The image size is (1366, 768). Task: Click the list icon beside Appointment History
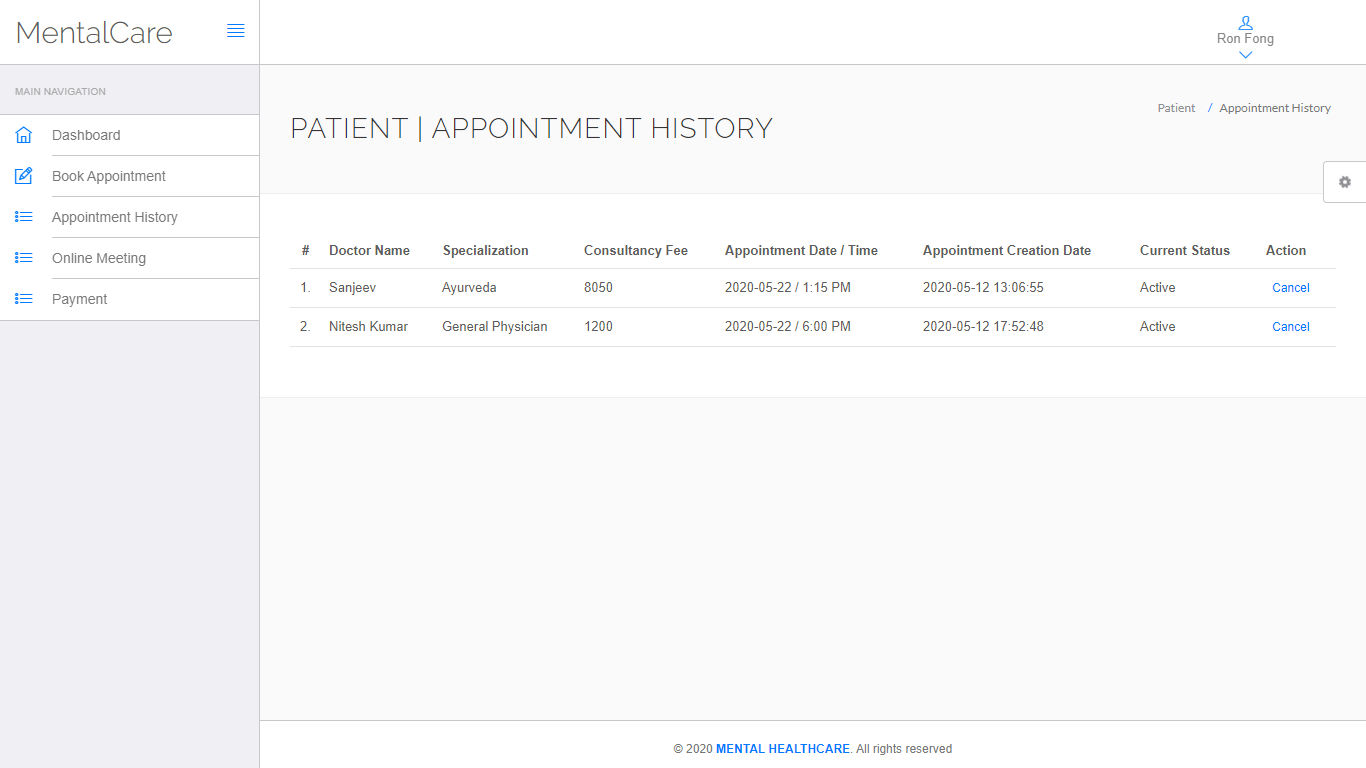point(24,217)
